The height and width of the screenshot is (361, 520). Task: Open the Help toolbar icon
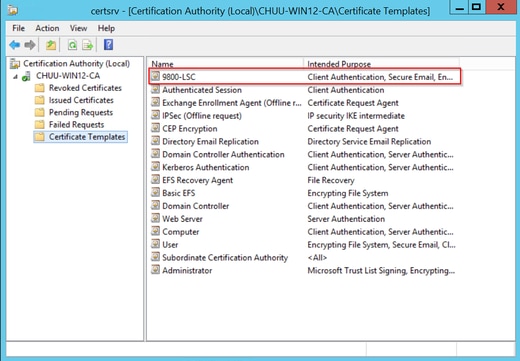(108, 45)
